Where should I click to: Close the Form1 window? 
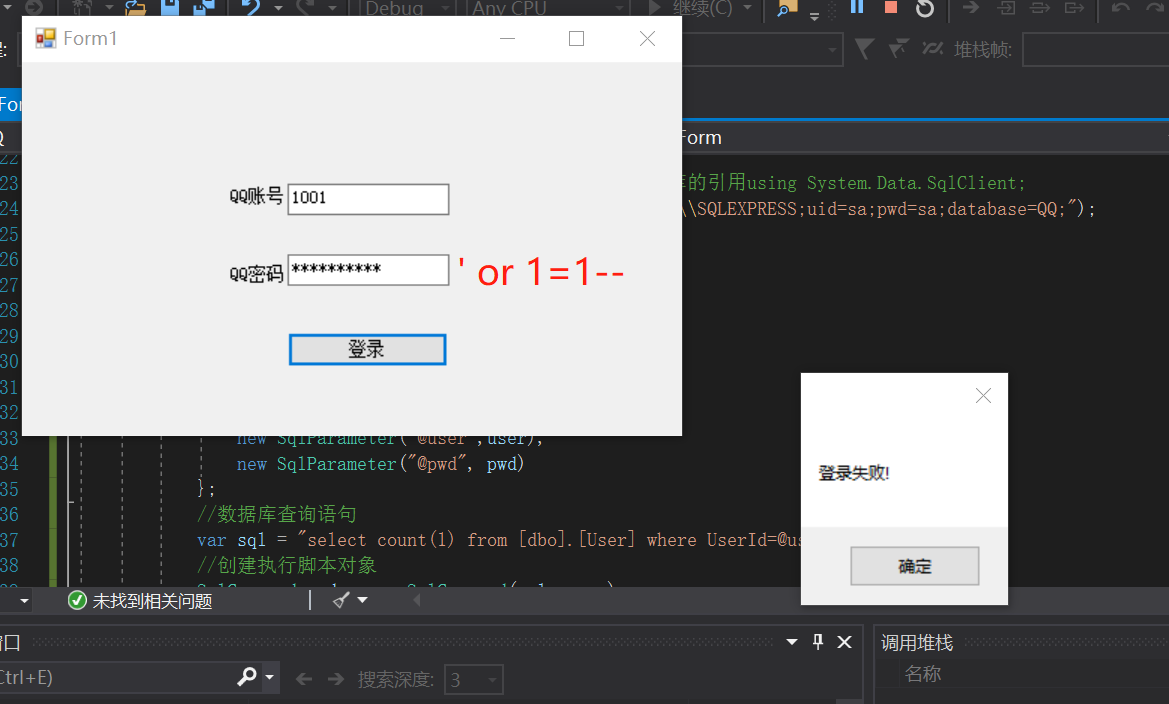647,39
